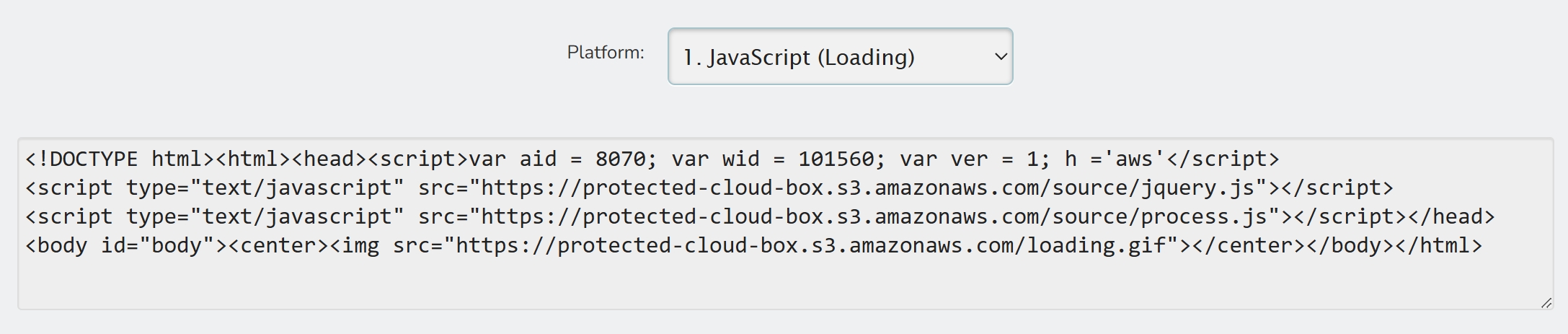Image resolution: width=1568 pixels, height=334 pixels.
Task: Click the chevron arrow on JavaScript (Loading) selector
Action: point(1000,56)
